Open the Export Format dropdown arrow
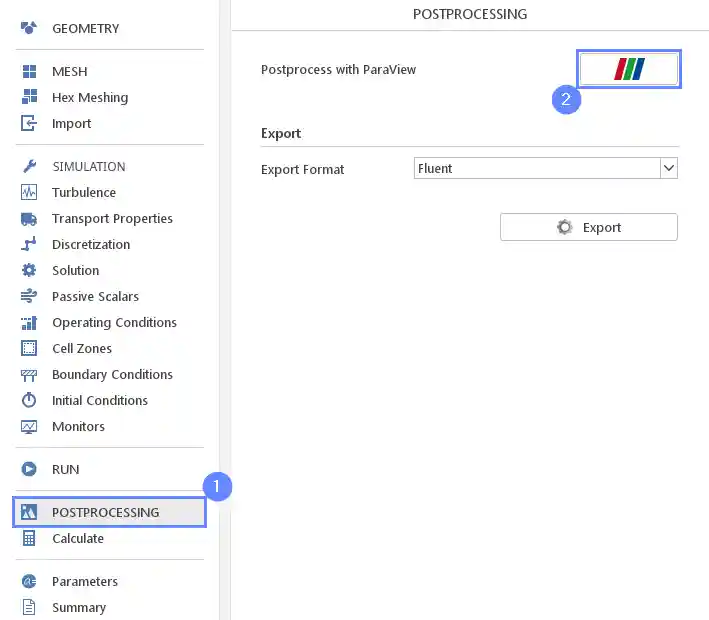 click(669, 169)
